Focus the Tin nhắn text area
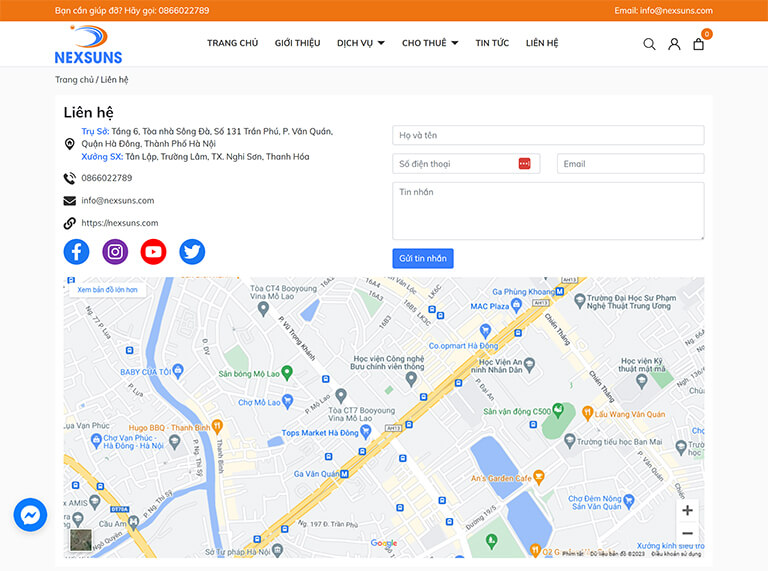 (x=548, y=211)
